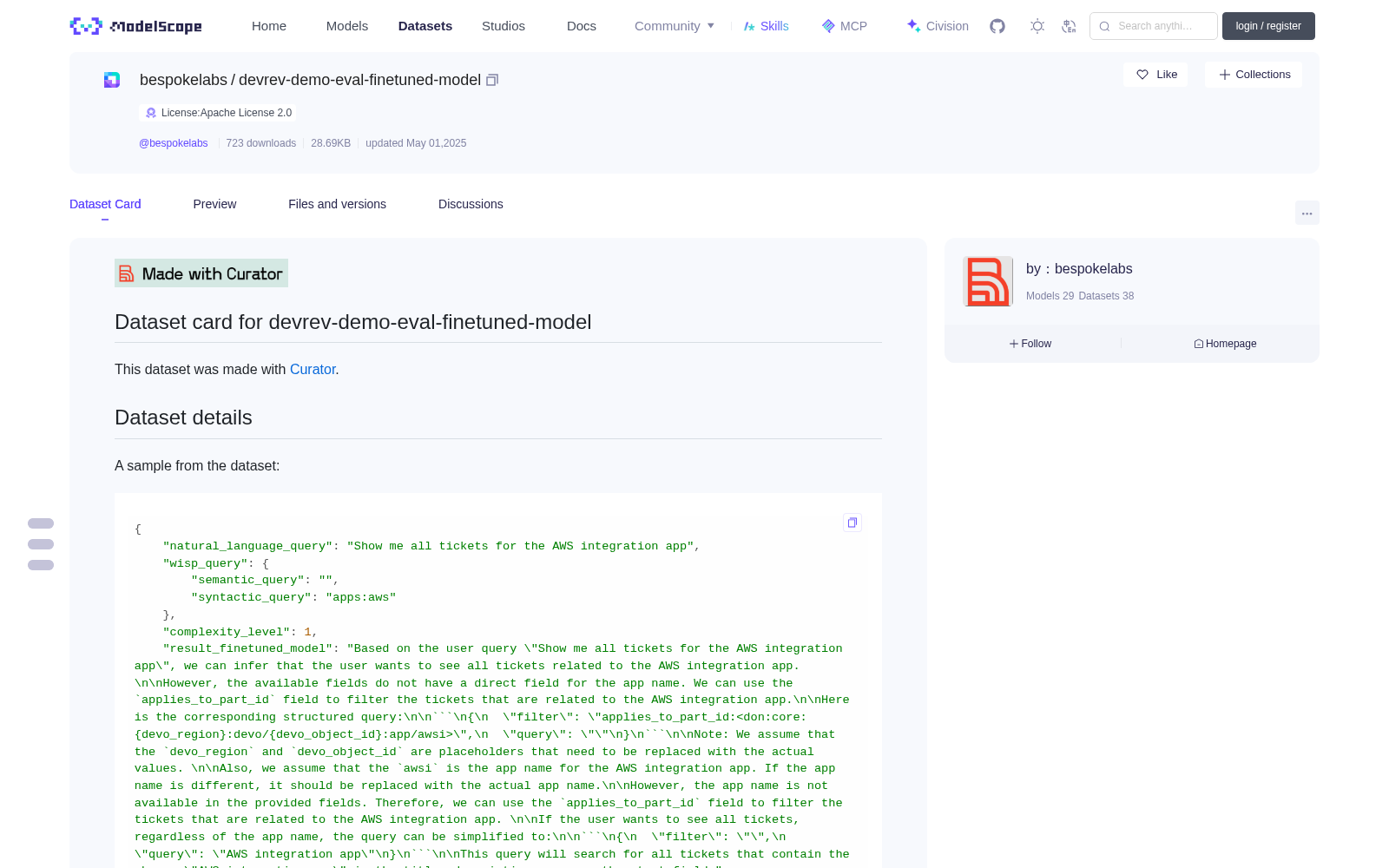Click the Skills sparkle icon link
The height and width of the screenshot is (868, 1389).
pos(766,26)
